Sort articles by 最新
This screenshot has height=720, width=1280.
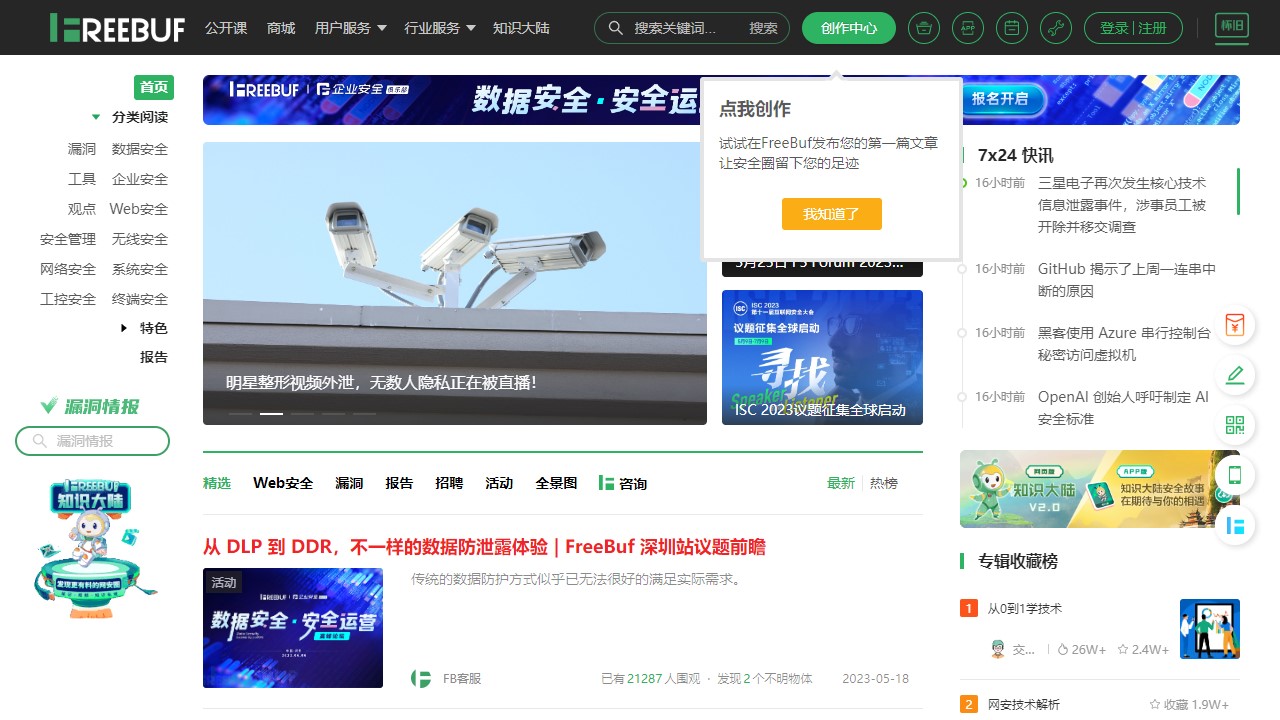(x=841, y=483)
